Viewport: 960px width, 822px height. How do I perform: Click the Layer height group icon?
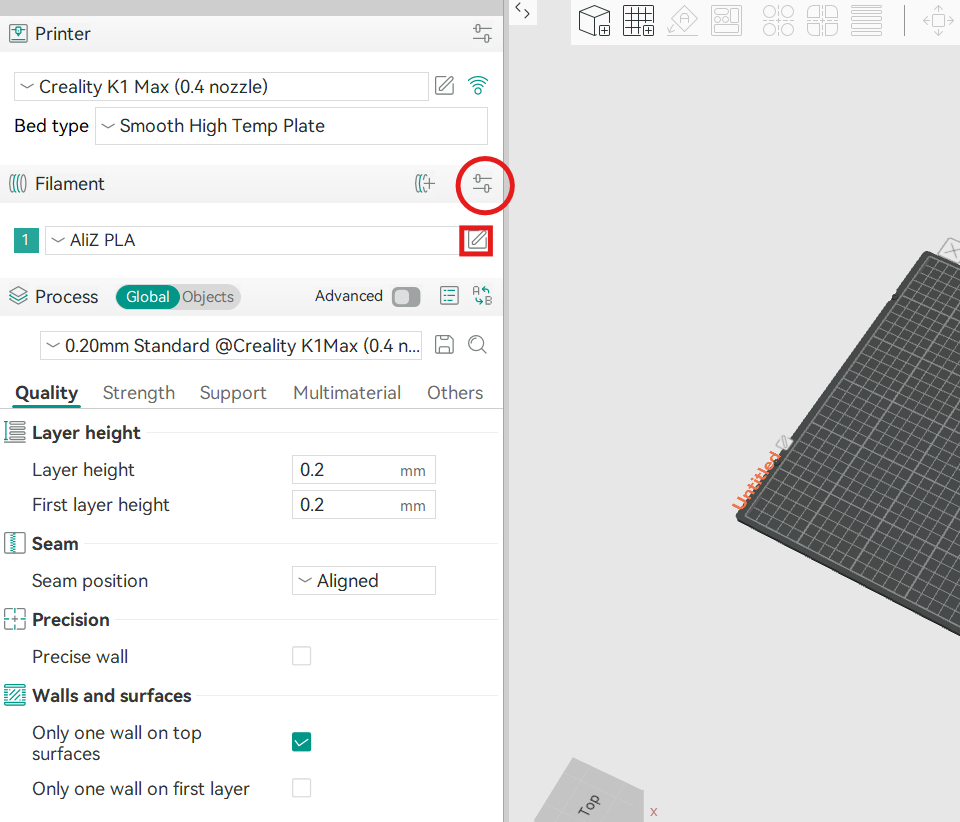(15, 432)
